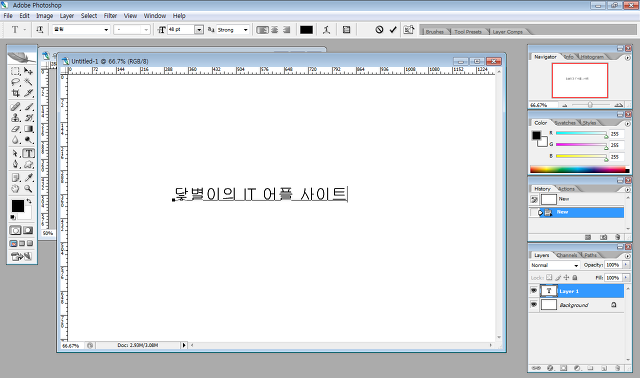Toggle lock transparent pixels
Image resolution: width=640 pixels, height=378 pixels.
point(549,278)
